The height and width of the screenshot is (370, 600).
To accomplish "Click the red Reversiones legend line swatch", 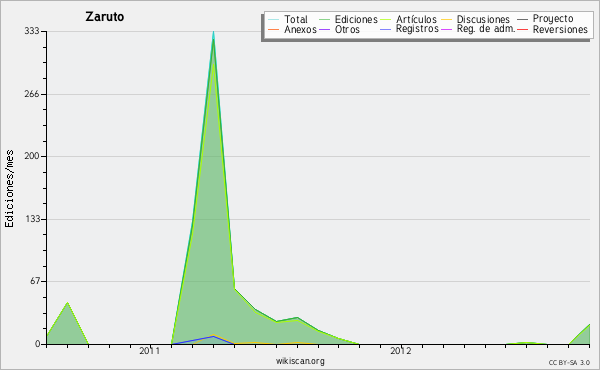I will click(x=522, y=29).
